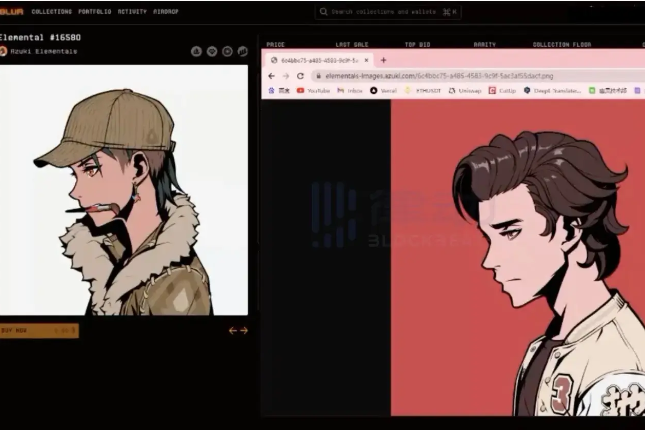Image resolution: width=645 pixels, height=430 pixels.
Task: Click the Elemental #16580 title text
Action: click(40, 37)
